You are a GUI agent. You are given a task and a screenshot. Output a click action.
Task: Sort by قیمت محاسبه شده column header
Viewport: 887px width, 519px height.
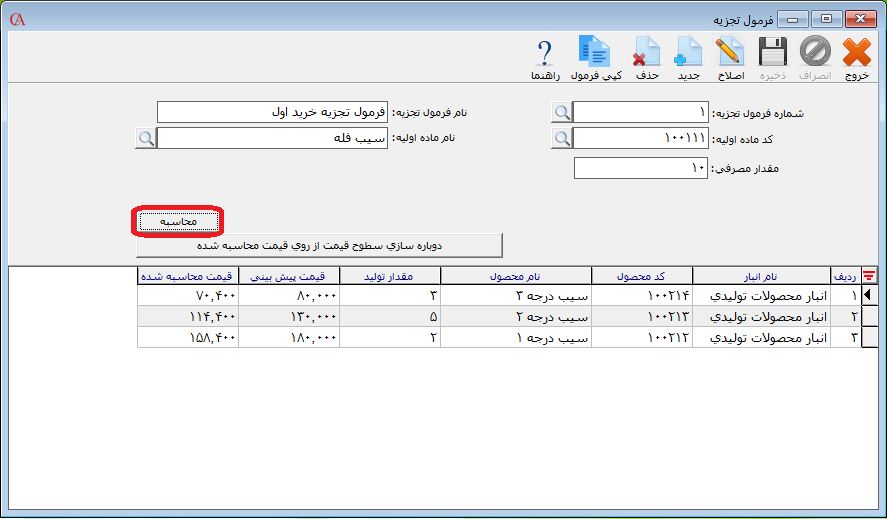coord(187,276)
